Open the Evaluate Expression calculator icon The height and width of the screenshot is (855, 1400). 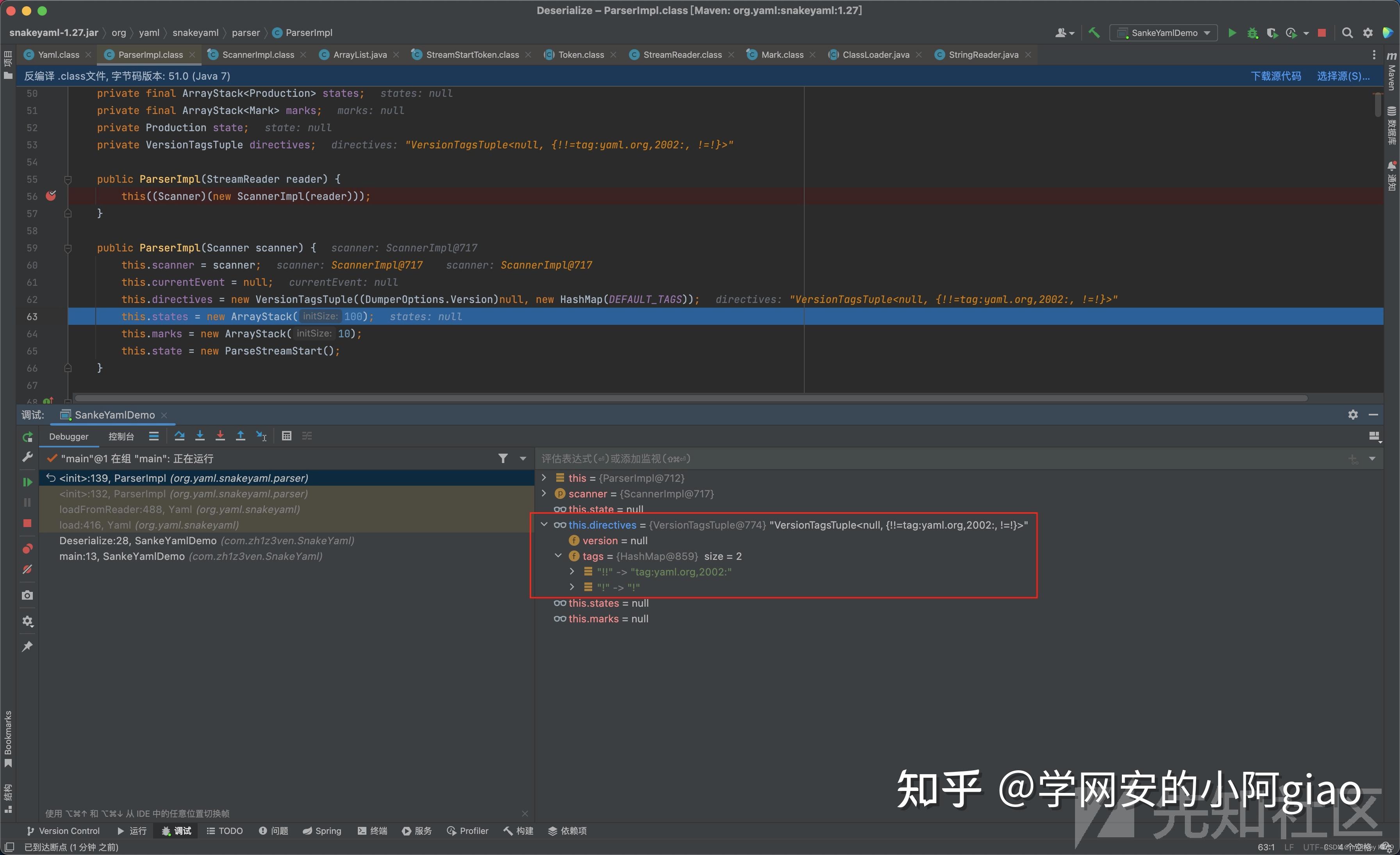(286, 436)
